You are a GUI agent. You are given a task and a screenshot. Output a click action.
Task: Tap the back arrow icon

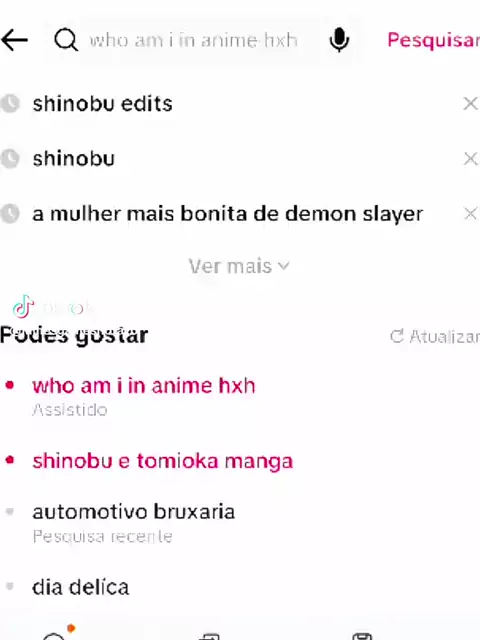tap(14, 40)
